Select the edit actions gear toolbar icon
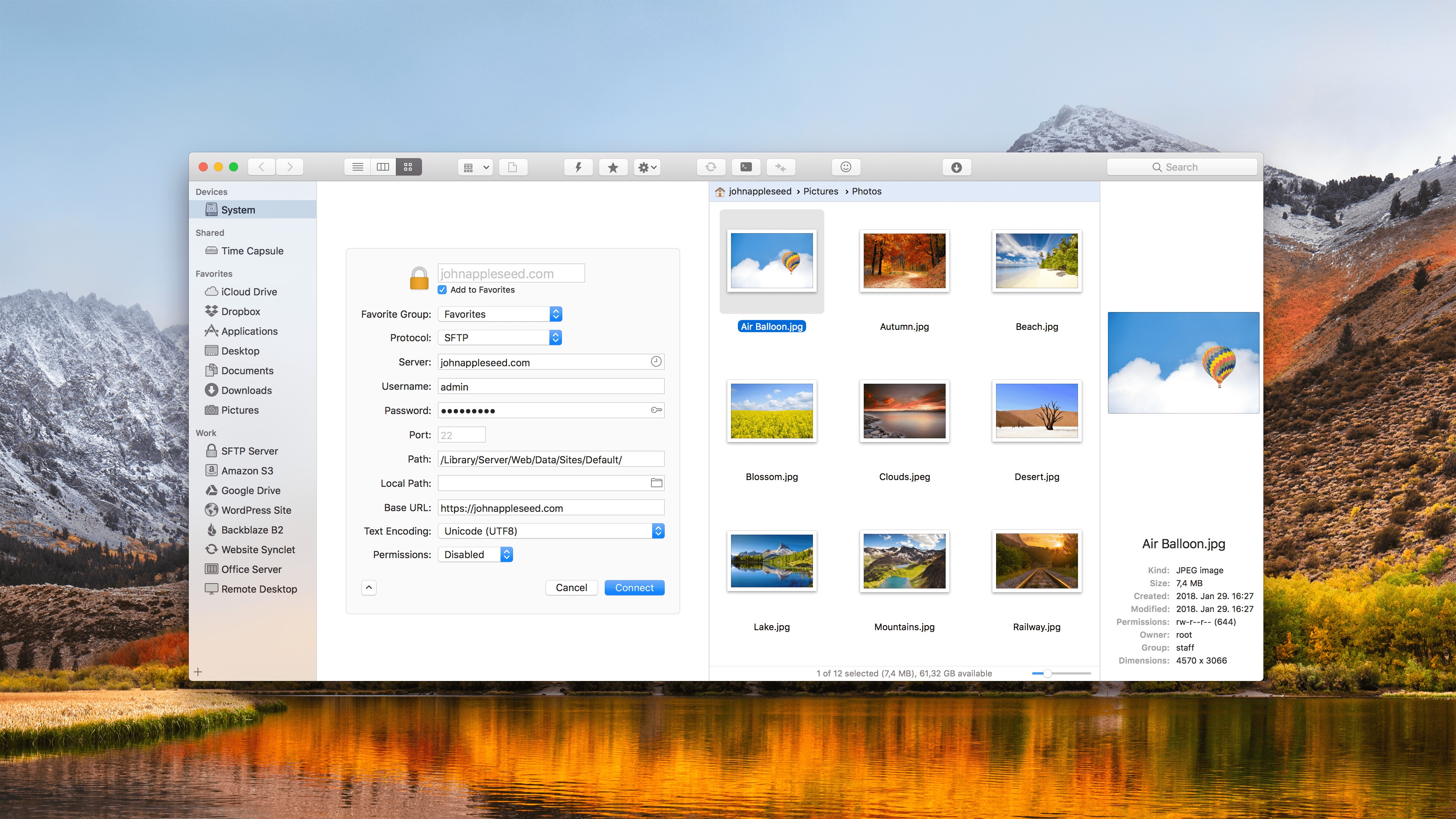 tap(648, 167)
